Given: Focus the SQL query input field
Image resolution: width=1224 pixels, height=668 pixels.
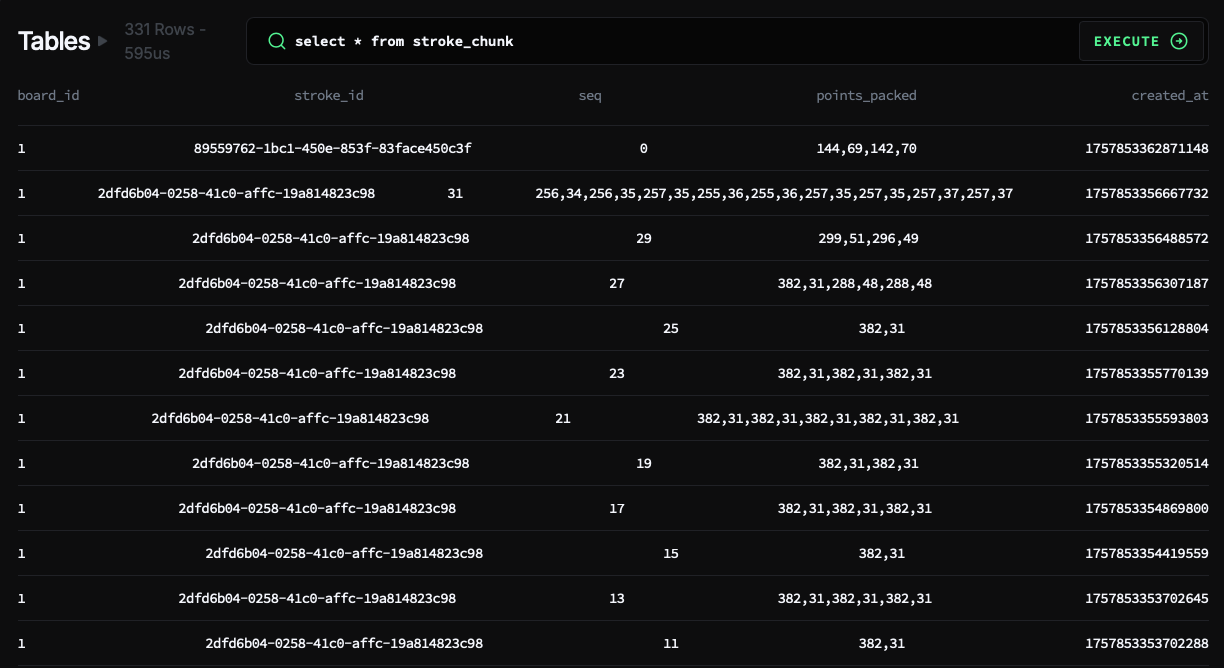Looking at the screenshot, I should 680,41.
